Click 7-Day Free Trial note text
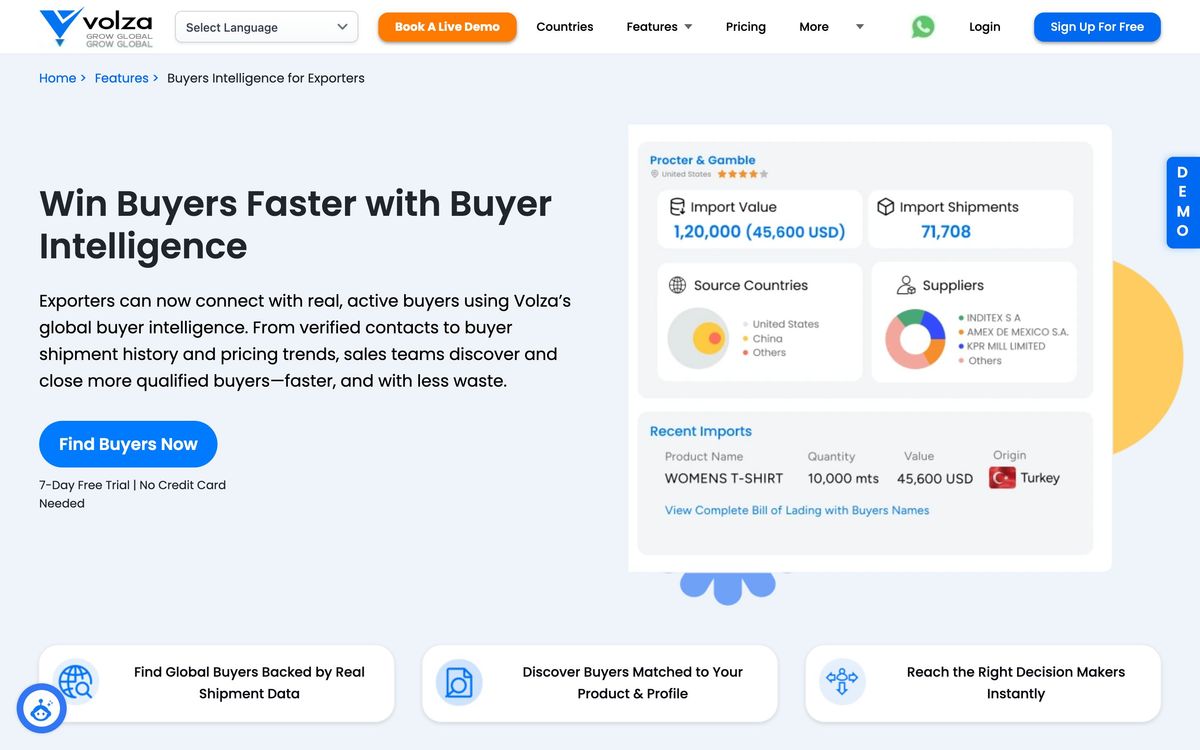This screenshot has height=750, width=1200. (x=132, y=494)
